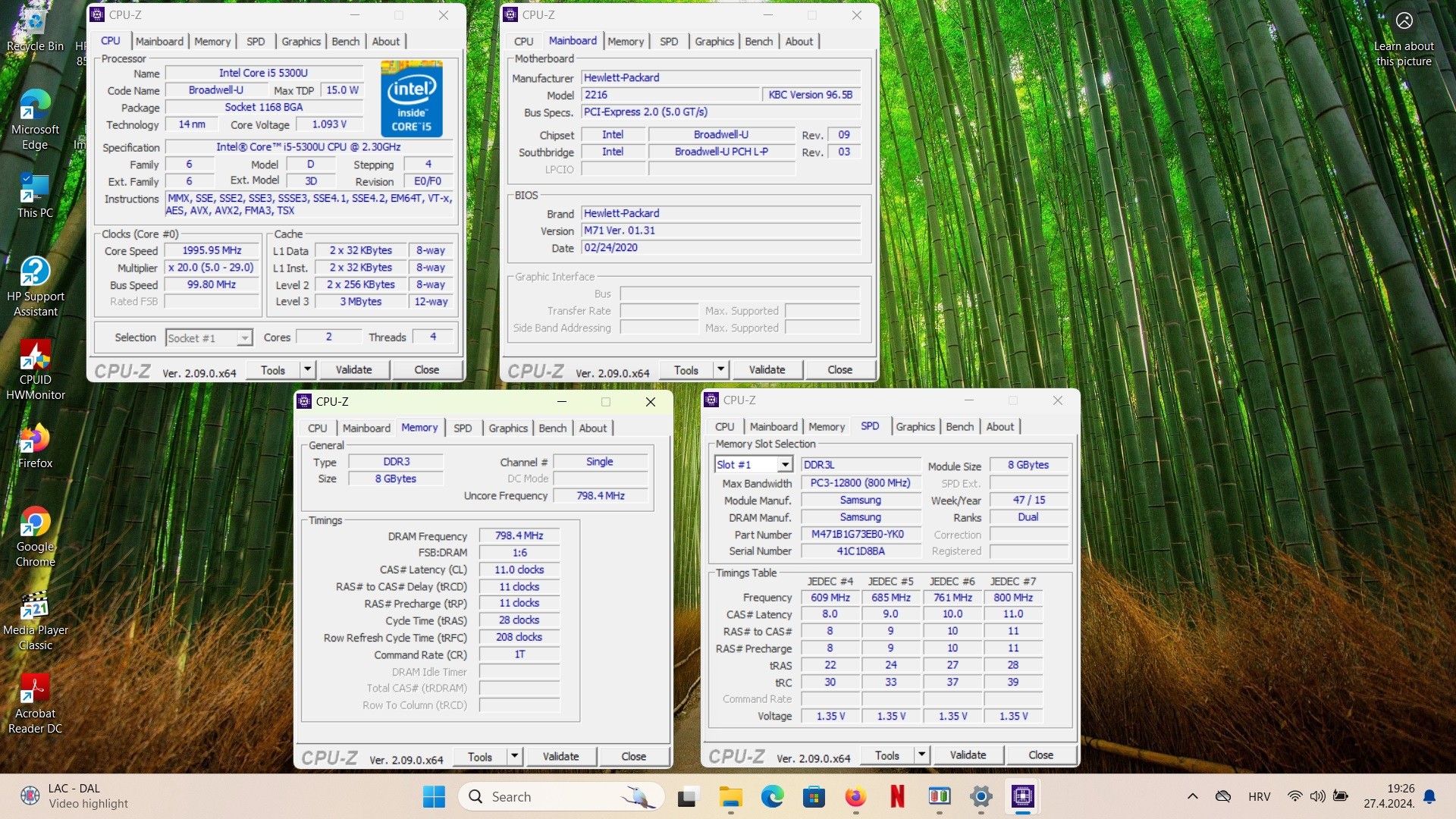Click the Specification field in CPU window
This screenshot has width=1456, height=819.
(309, 147)
